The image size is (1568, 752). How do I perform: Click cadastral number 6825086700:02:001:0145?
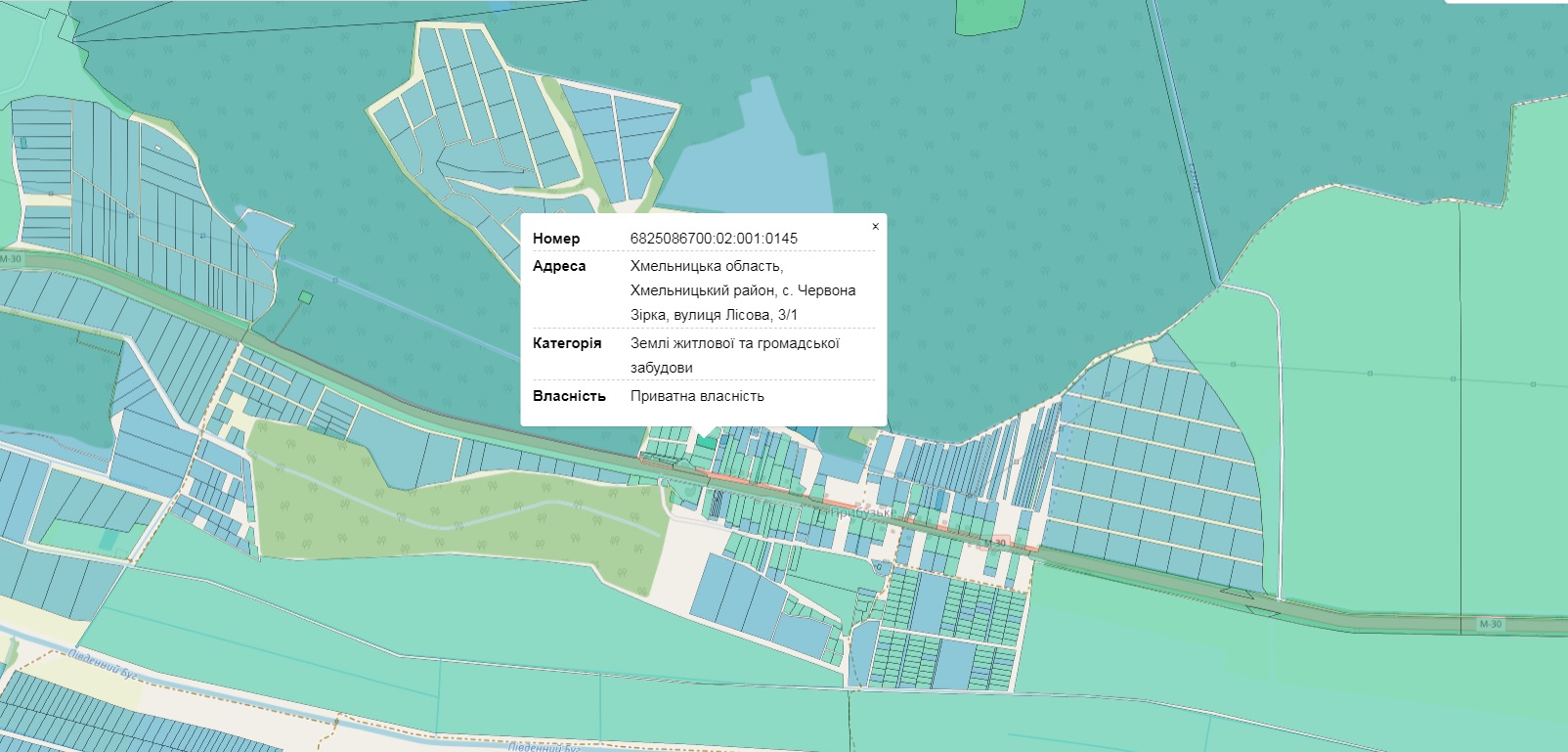click(x=714, y=239)
